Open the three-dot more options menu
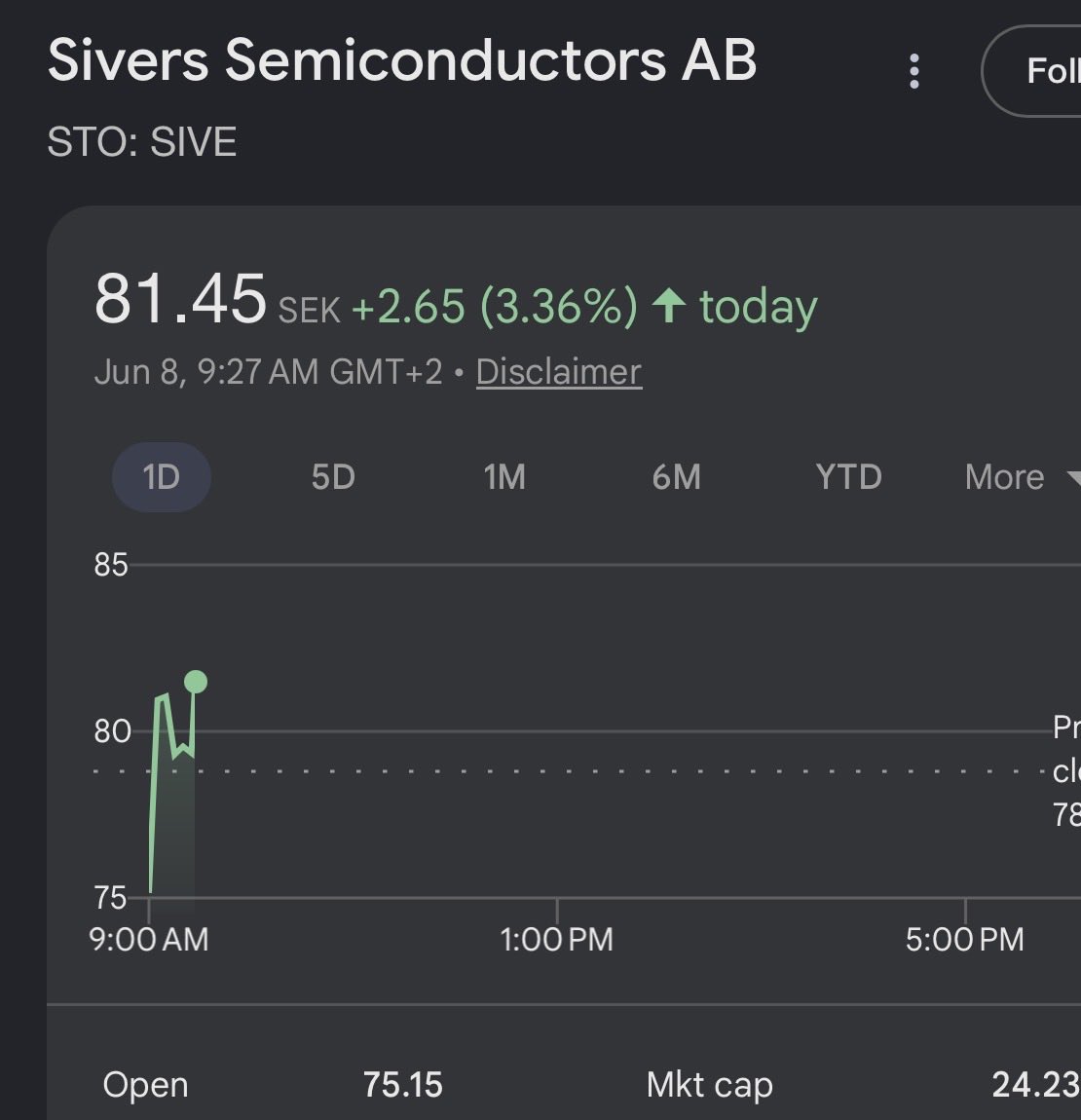Viewport: 1081px width, 1120px height. point(913,71)
